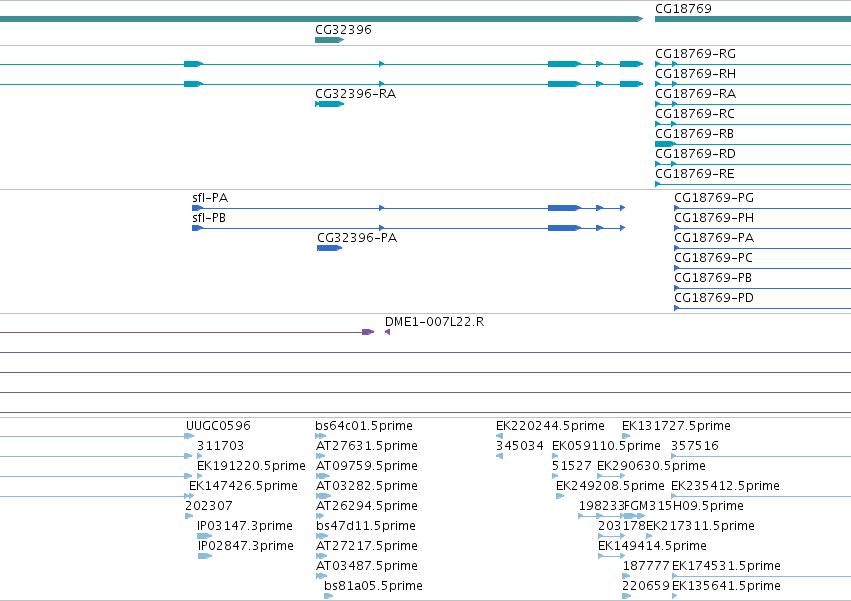The width and height of the screenshot is (851, 601).
Task: Select transcript CG18769-RD
Action: coord(695,154)
